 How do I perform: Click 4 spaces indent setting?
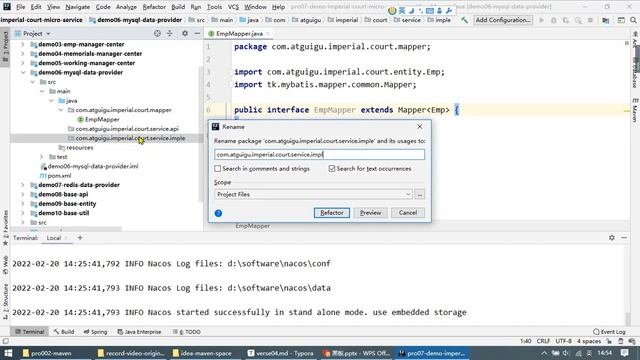click(x=589, y=341)
